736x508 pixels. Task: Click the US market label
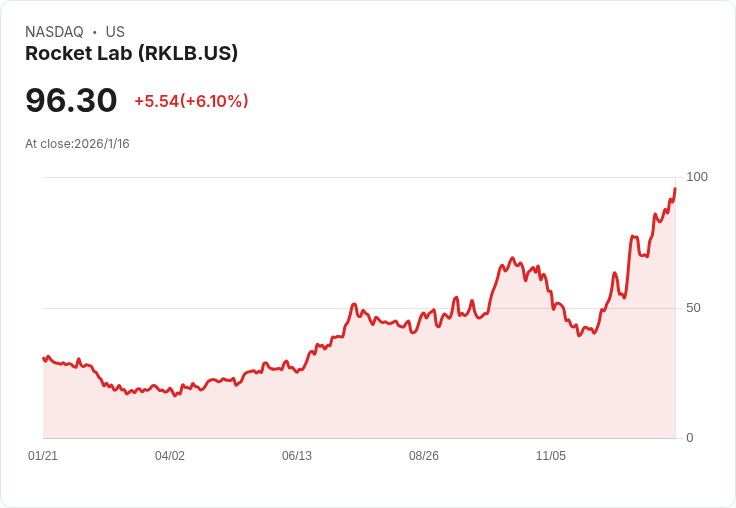click(x=115, y=32)
